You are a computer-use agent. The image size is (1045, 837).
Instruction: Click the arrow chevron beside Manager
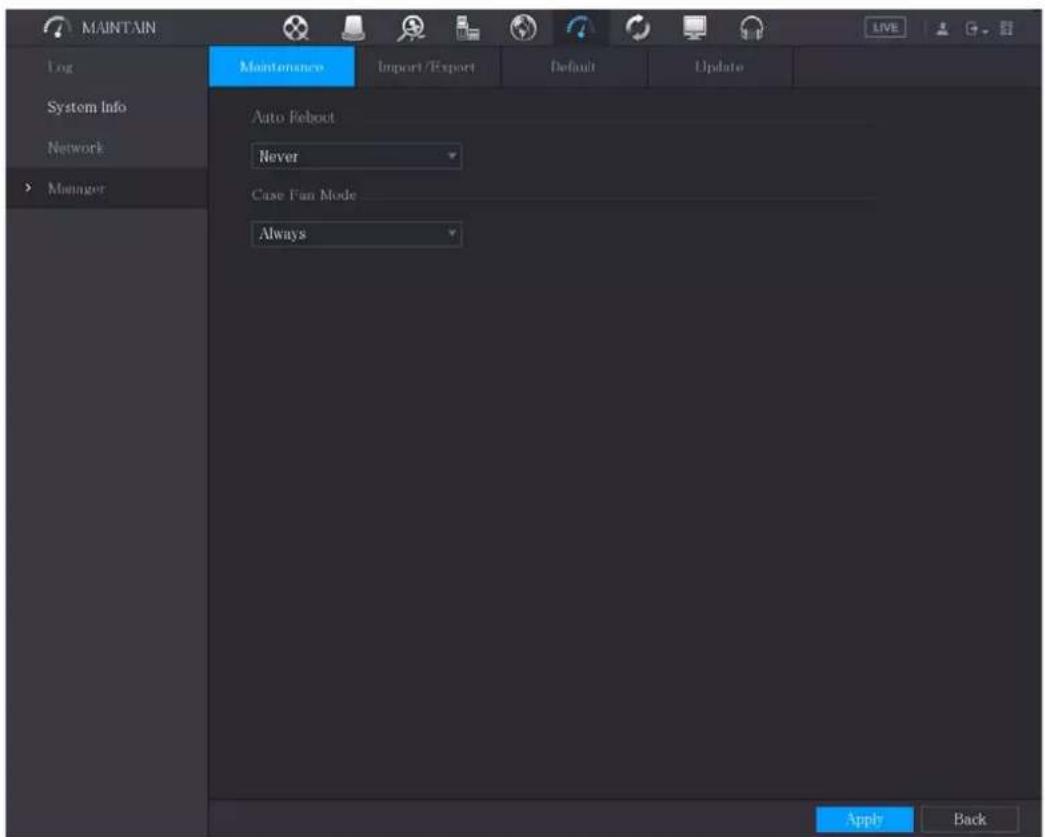(28, 188)
